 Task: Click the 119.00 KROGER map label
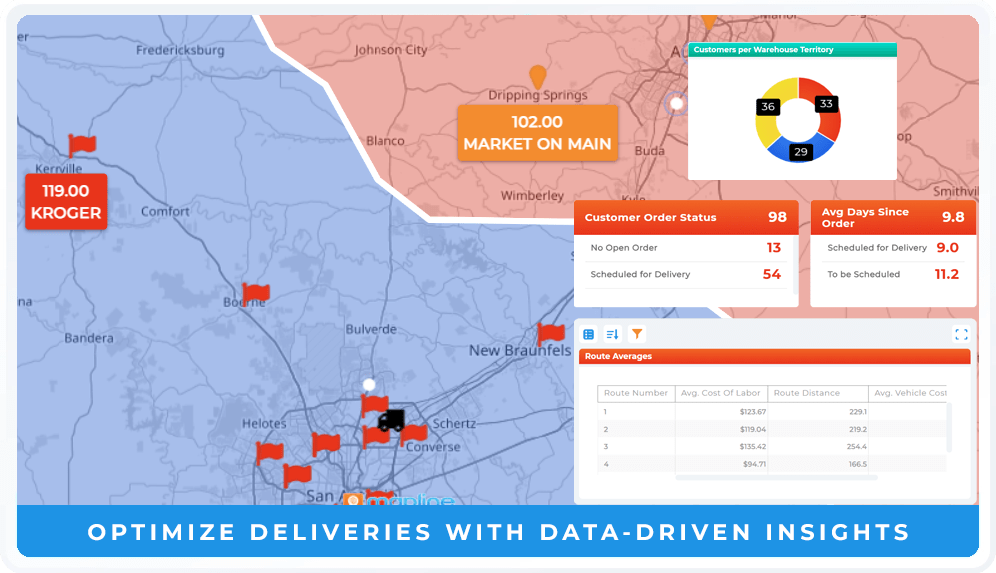click(66, 201)
